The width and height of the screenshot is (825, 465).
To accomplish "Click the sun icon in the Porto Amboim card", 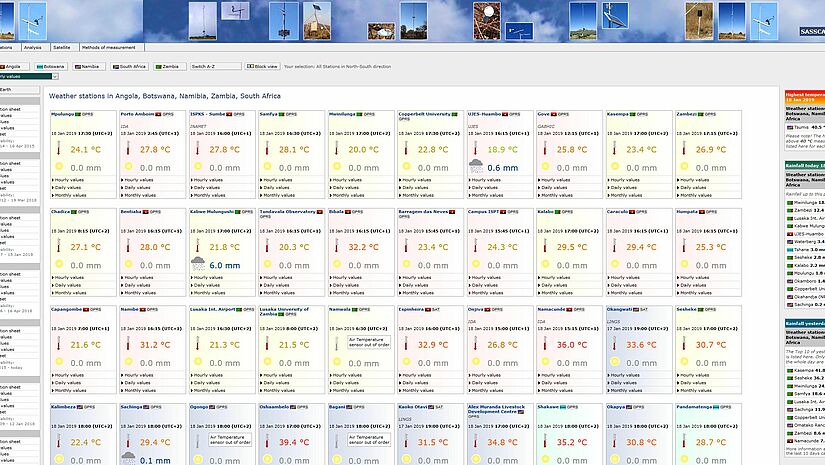I will (x=128, y=166).
